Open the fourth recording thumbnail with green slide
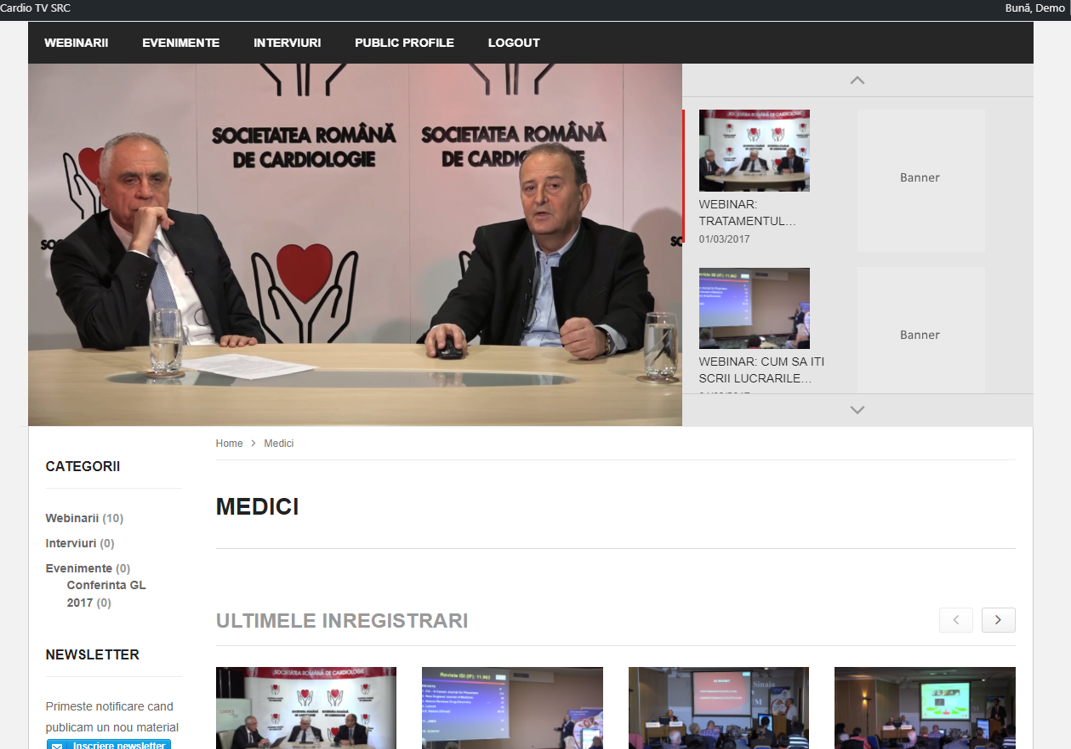The image size is (1071, 749). point(925,708)
